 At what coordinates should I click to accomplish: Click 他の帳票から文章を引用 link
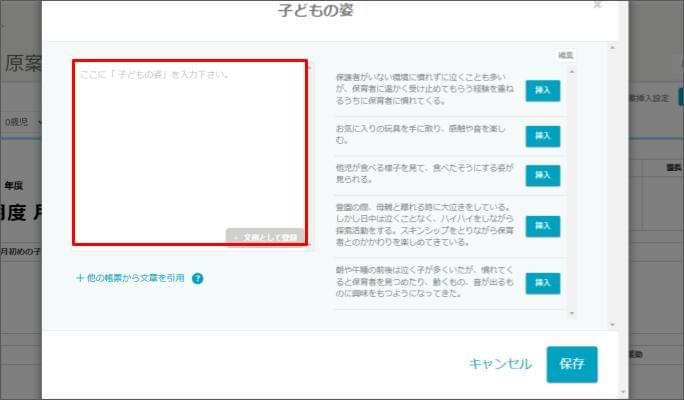130,278
